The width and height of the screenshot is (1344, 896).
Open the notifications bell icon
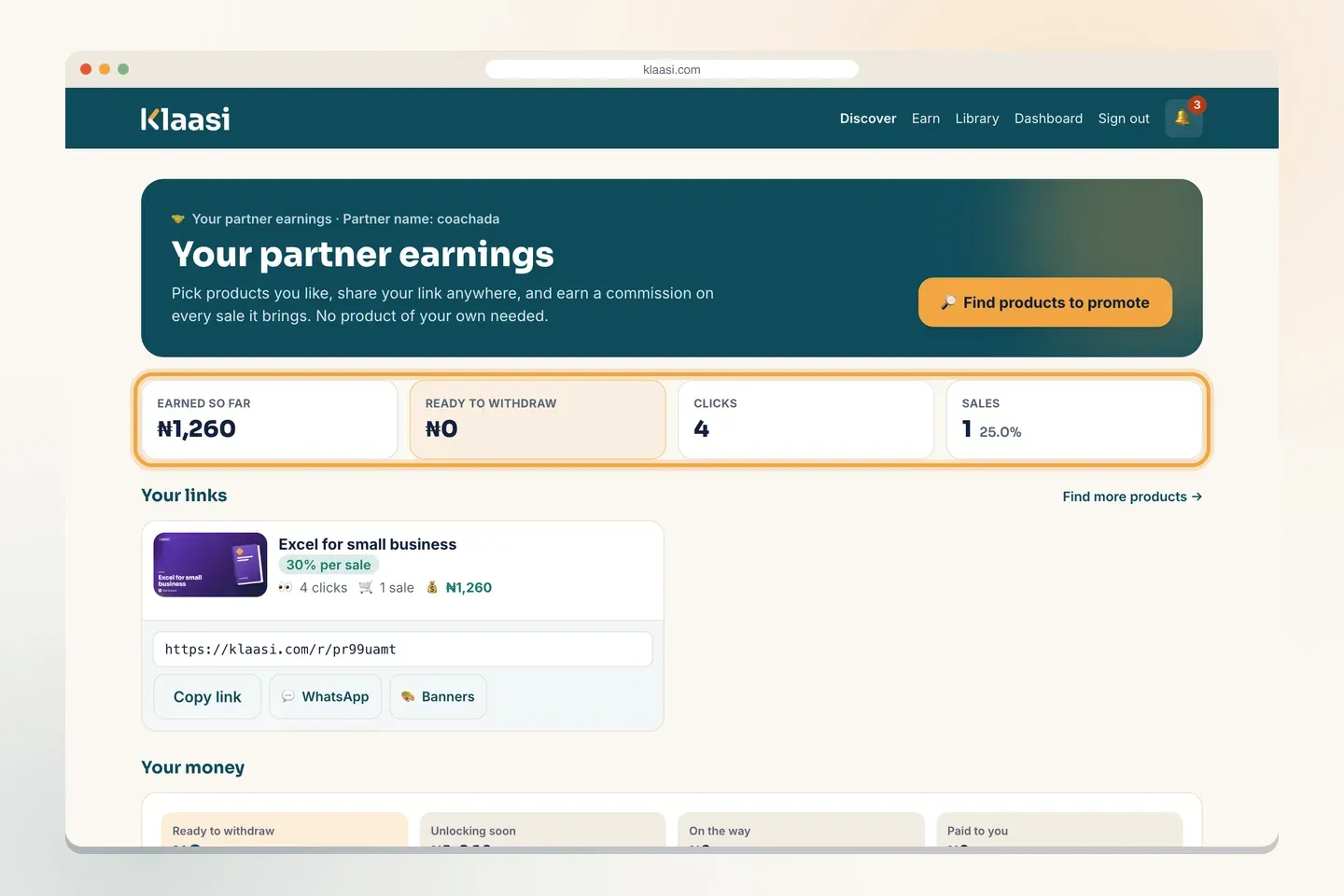(x=1183, y=119)
